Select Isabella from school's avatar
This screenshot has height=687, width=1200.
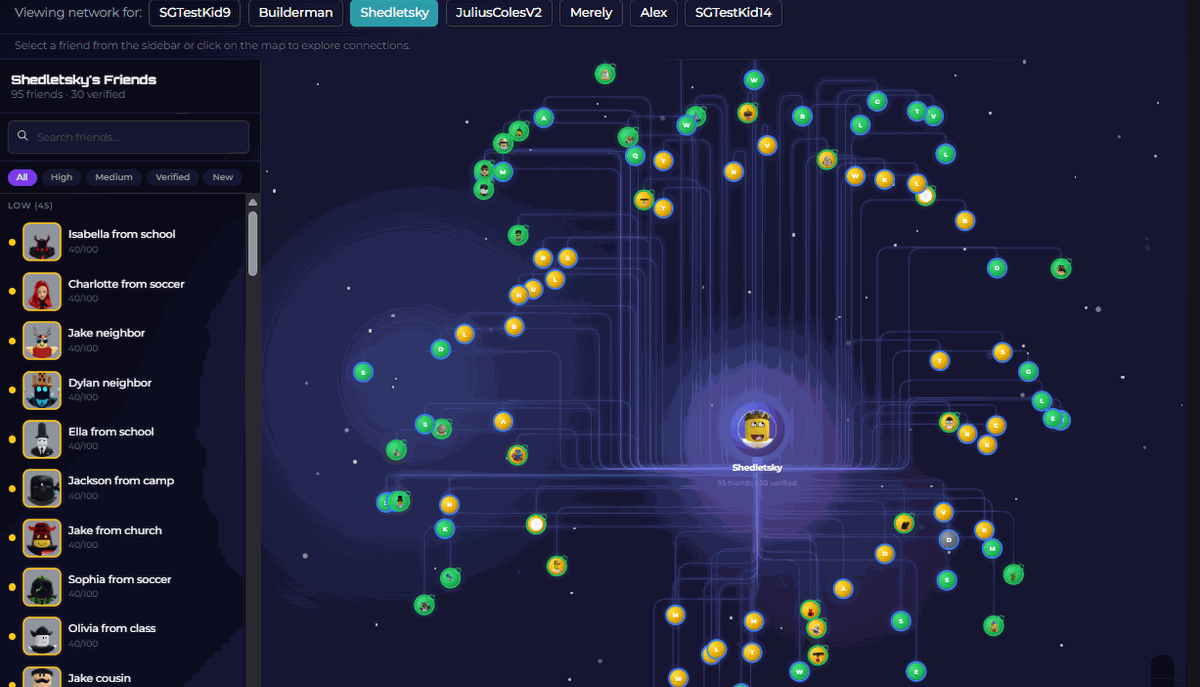pyautogui.click(x=42, y=241)
